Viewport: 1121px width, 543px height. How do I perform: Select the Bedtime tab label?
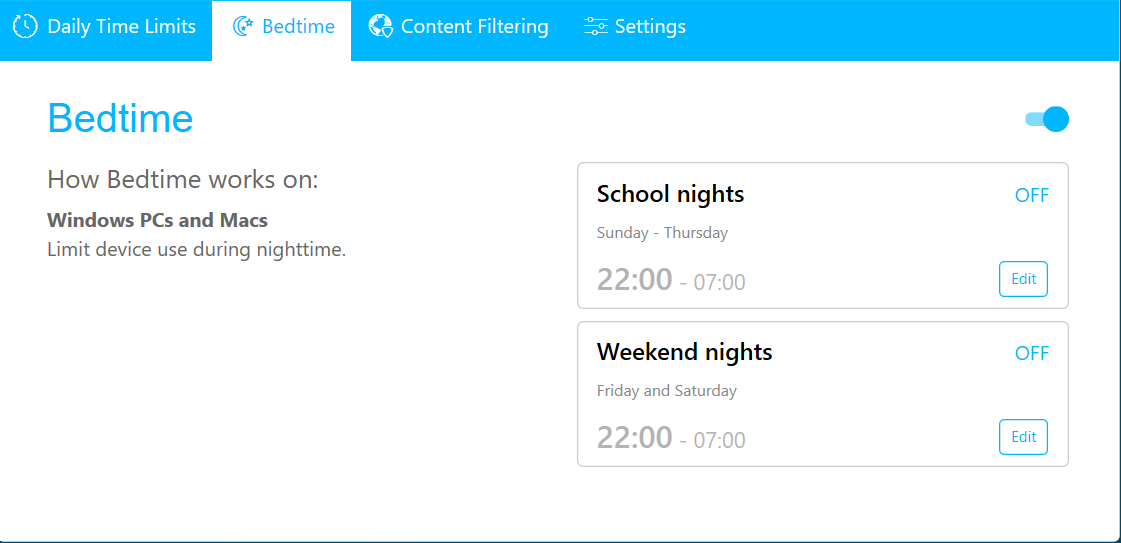pos(298,27)
